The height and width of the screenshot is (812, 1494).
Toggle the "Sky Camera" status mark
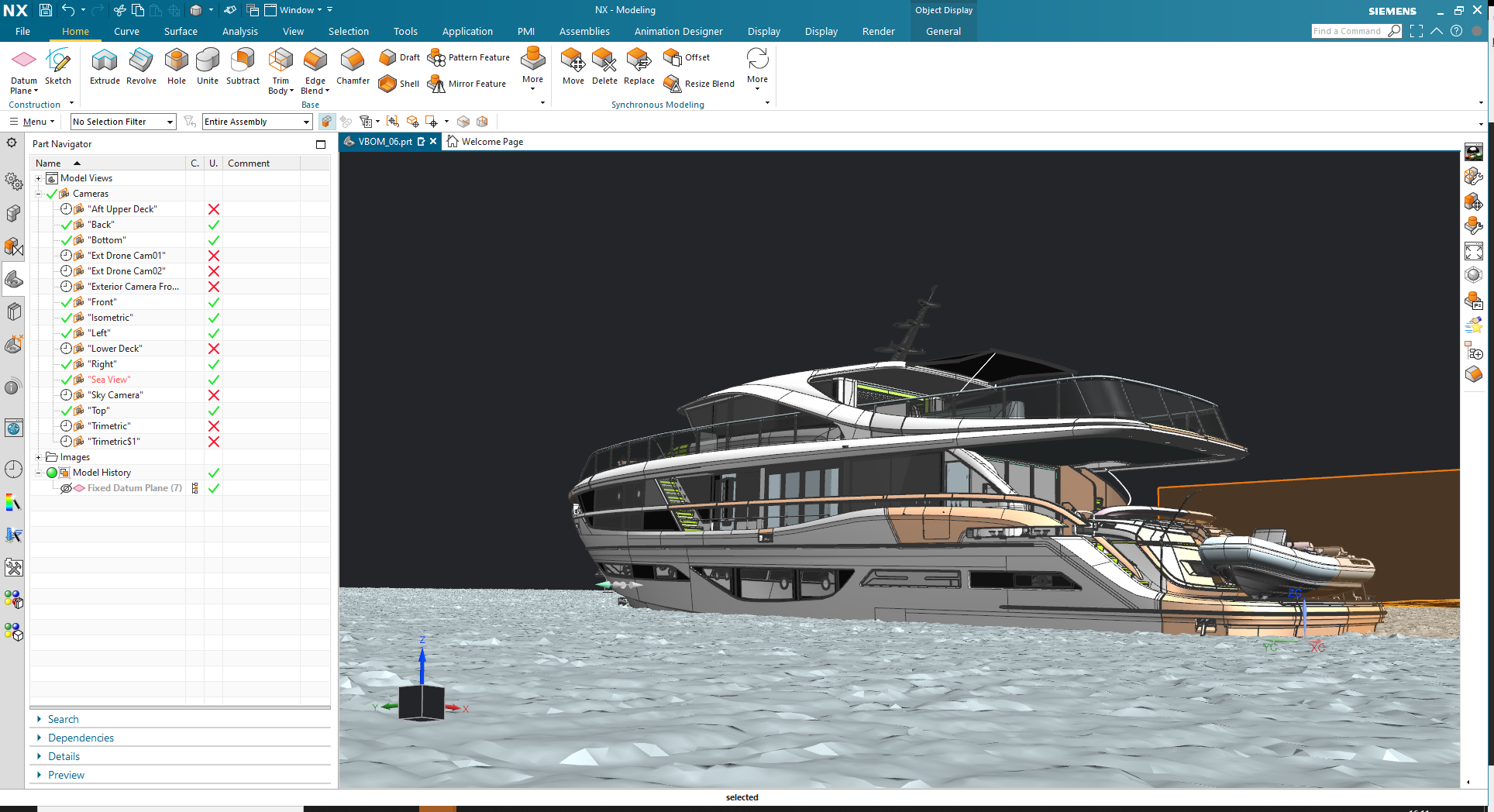214,395
